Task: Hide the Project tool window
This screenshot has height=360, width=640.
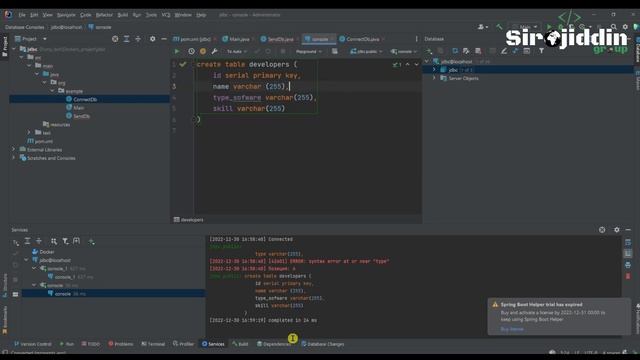Action: (x=164, y=39)
